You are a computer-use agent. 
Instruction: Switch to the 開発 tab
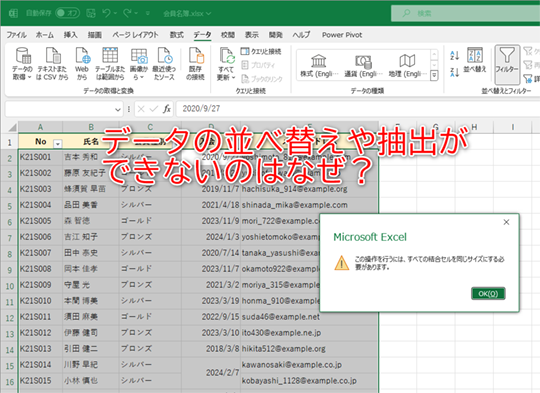(x=276, y=35)
